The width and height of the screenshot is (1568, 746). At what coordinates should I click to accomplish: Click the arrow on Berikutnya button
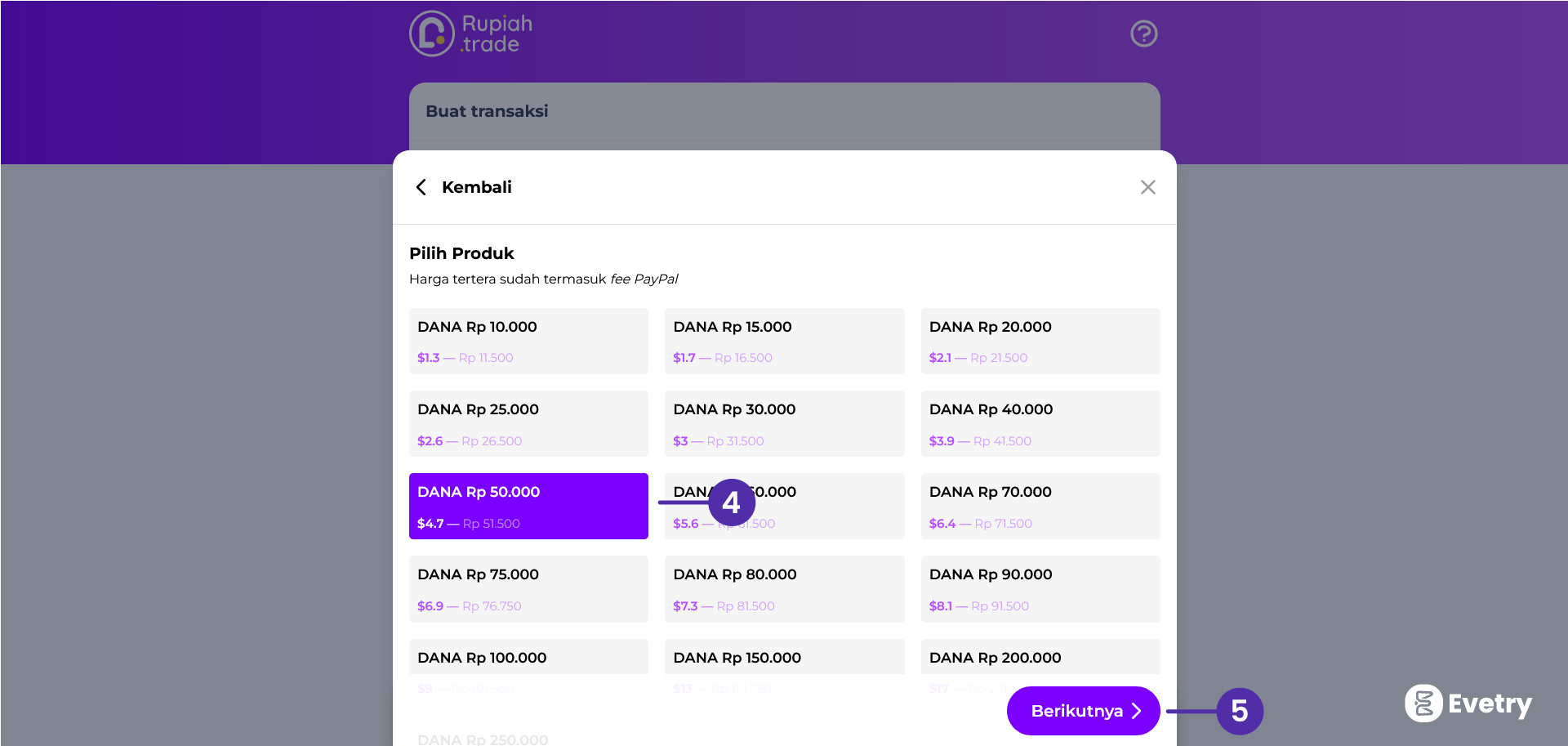pos(1136,711)
